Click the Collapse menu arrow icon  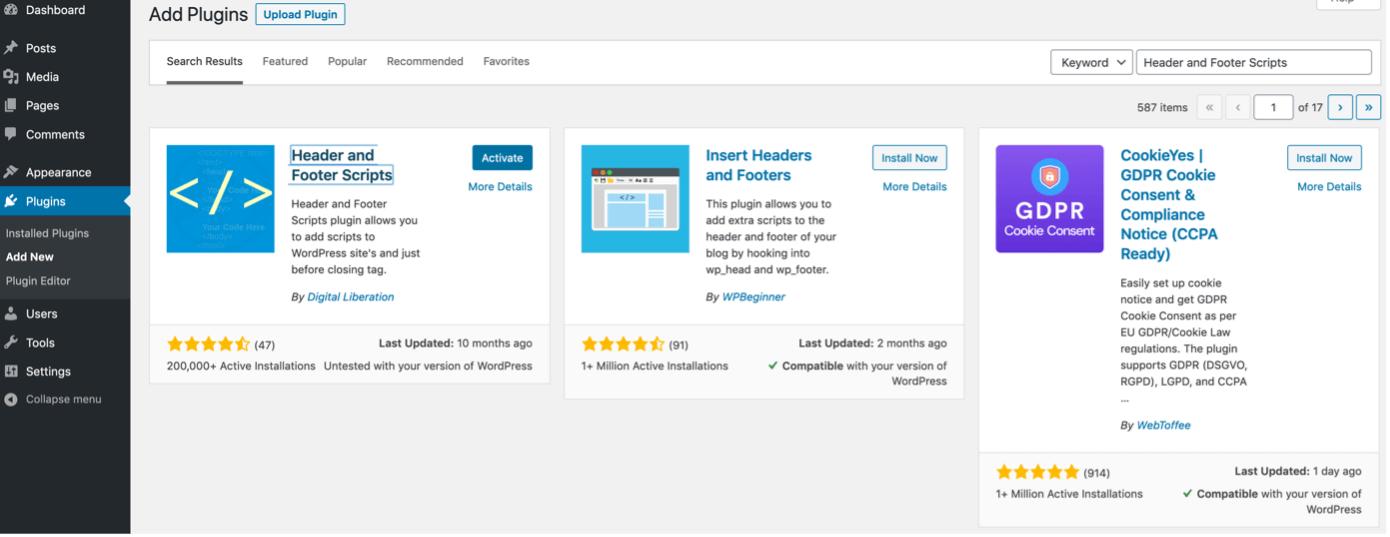[11, 399]
